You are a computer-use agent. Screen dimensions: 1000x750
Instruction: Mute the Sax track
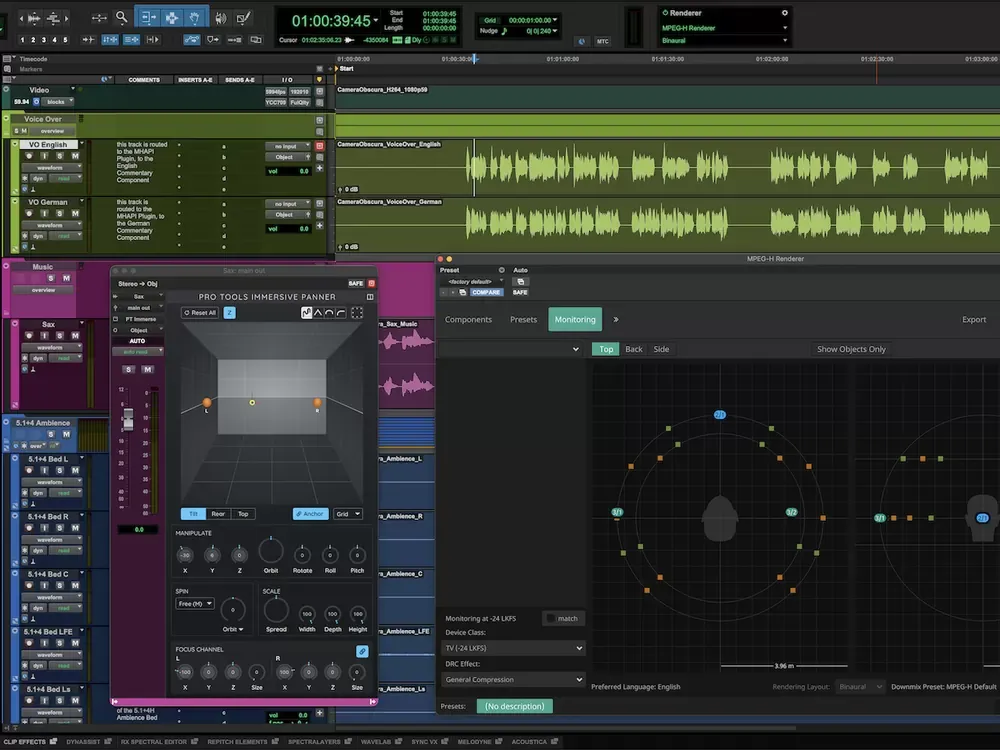coord(75,335)
